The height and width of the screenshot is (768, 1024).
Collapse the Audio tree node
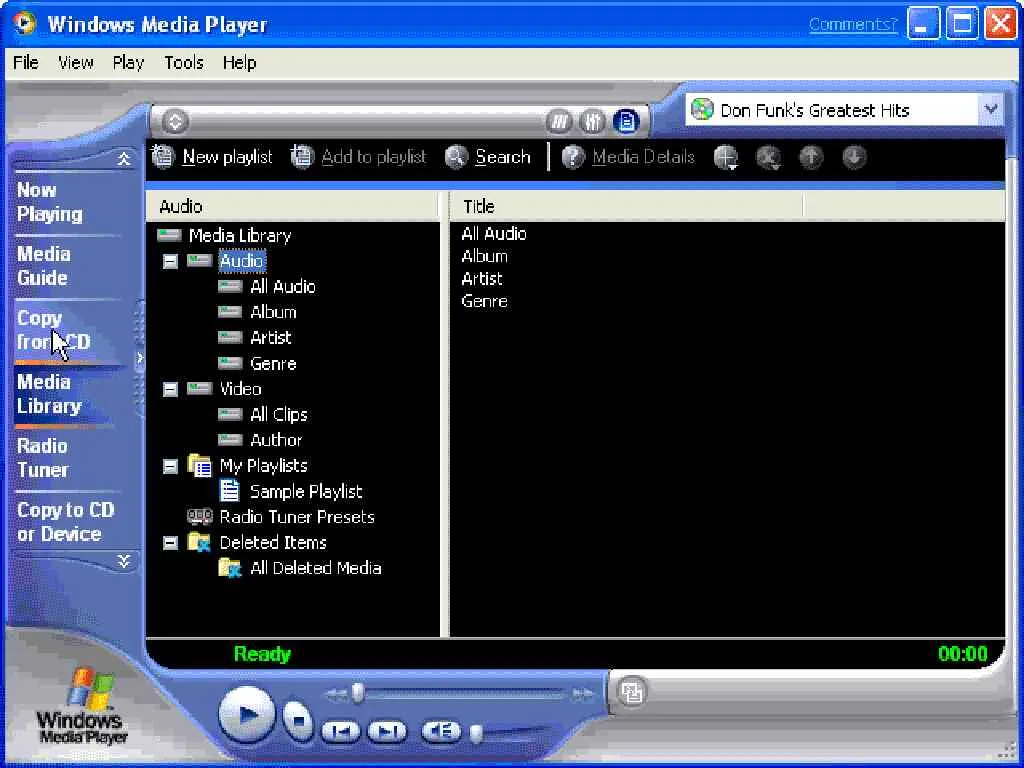point(170,261)
